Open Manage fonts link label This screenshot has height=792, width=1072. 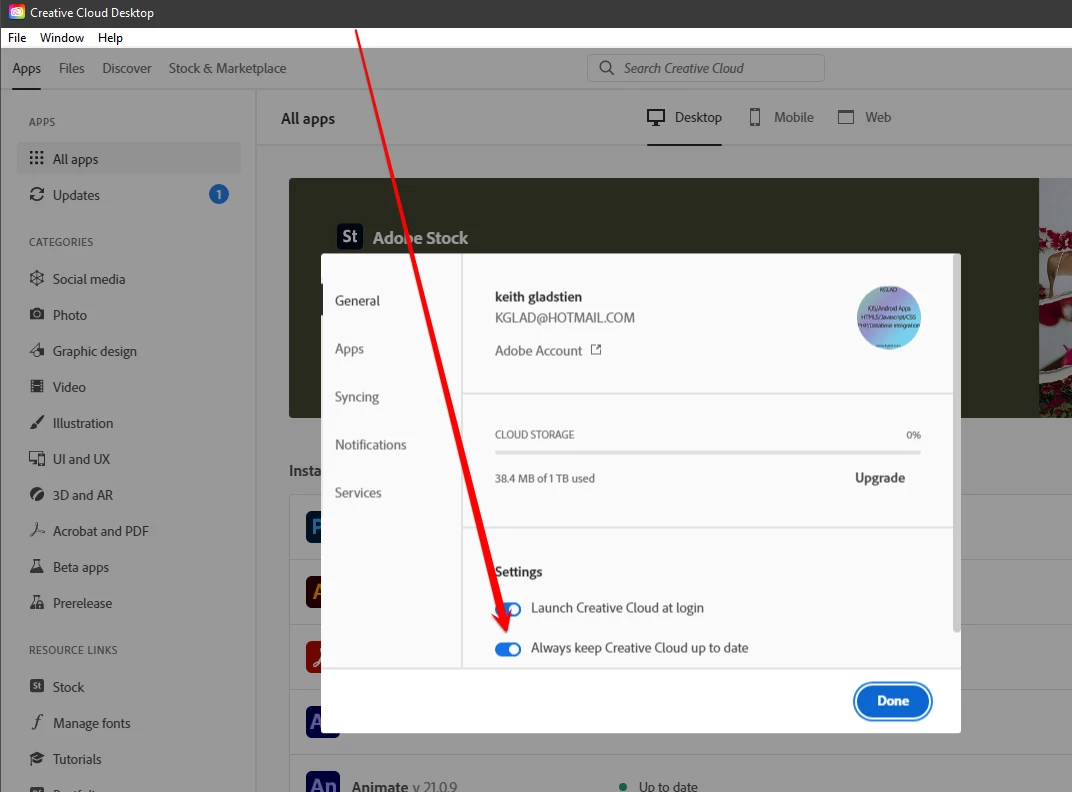92,723
